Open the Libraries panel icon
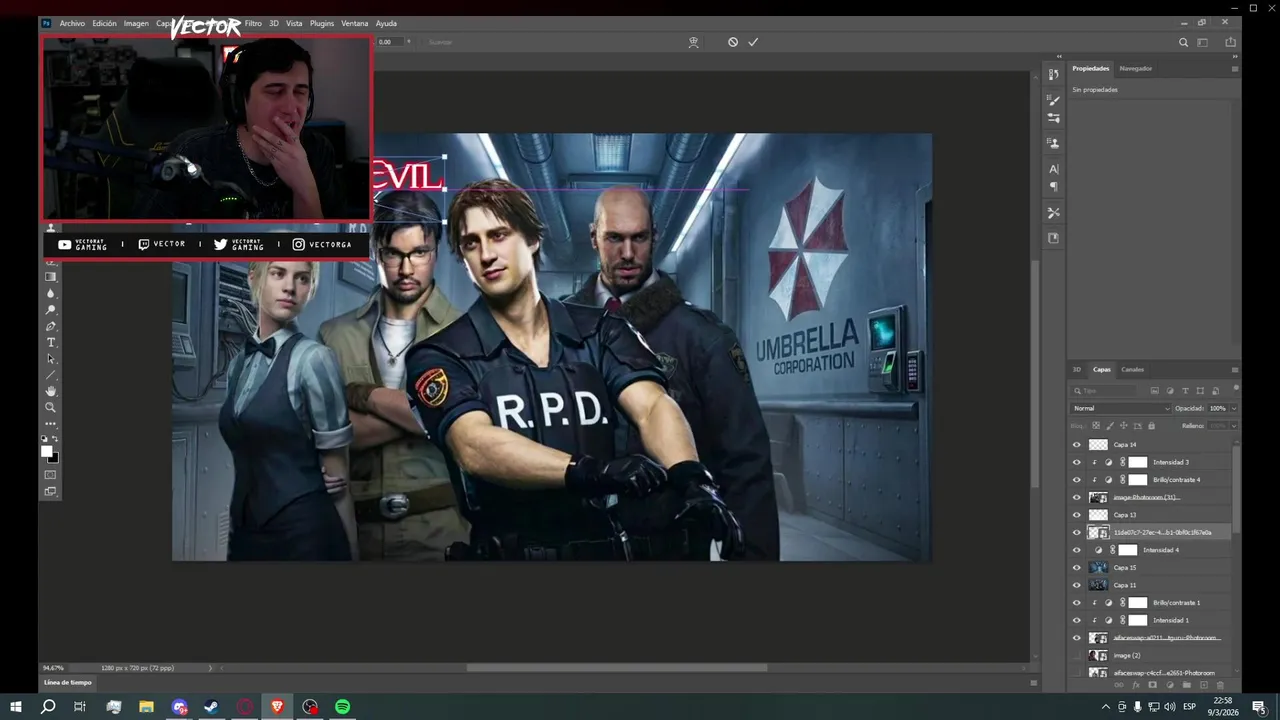1280x720 pixels. 1053,238
